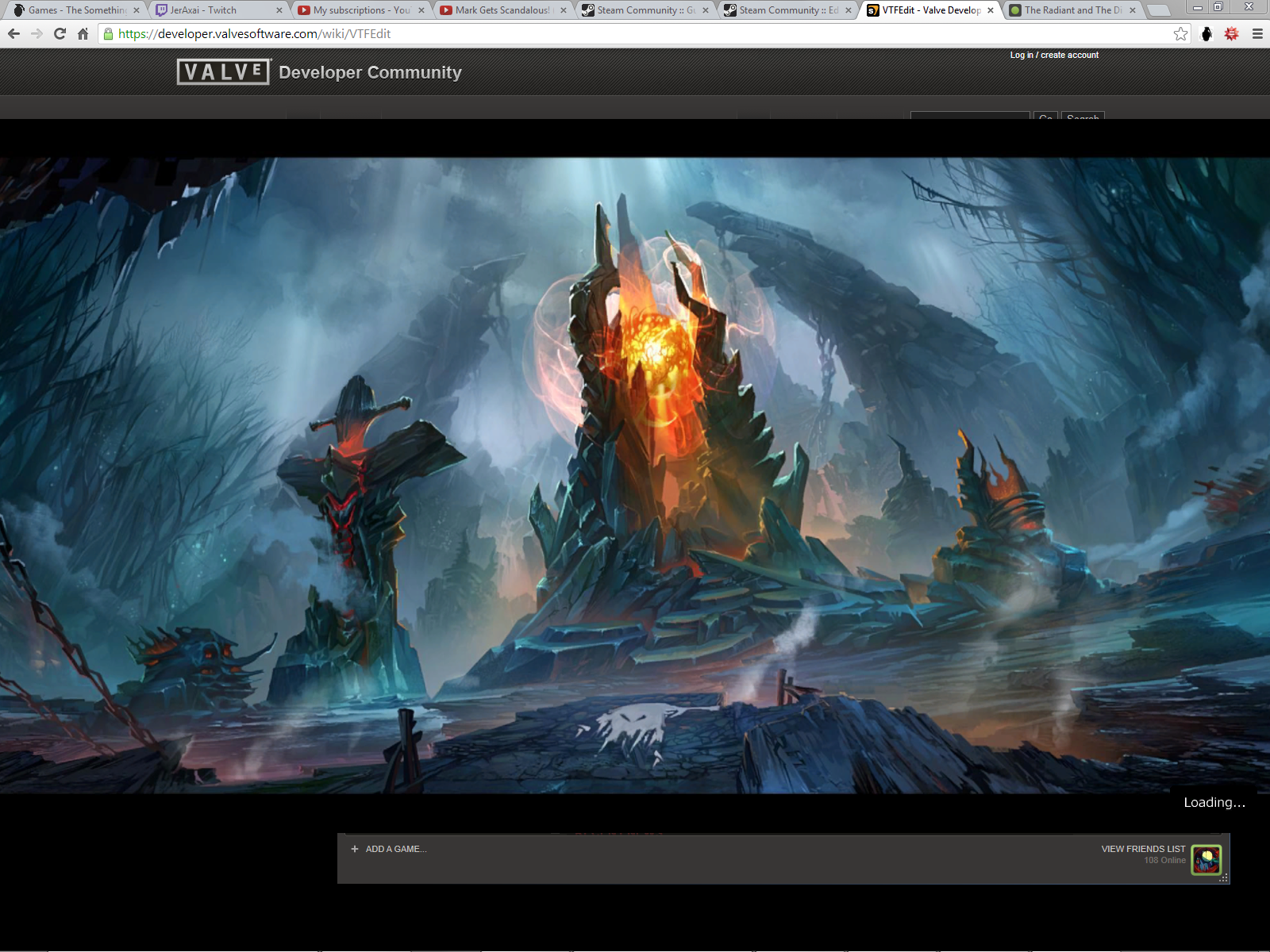Viewport: 1270px width, 952px height.
Task: Switch to The Radiant and The Di tab
Action: [1072, 10]
